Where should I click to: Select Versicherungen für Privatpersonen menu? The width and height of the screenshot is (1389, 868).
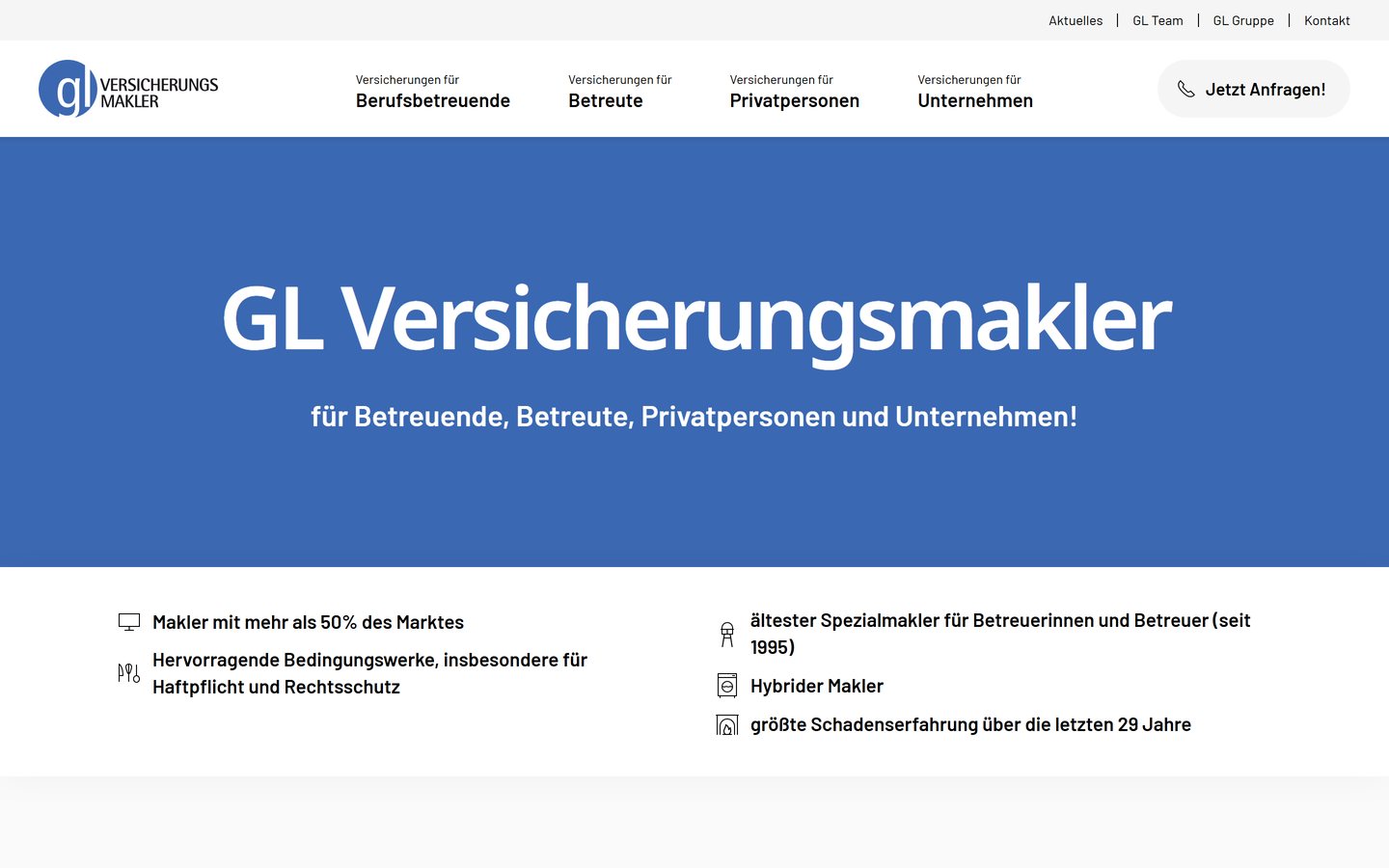coord(795,92)
